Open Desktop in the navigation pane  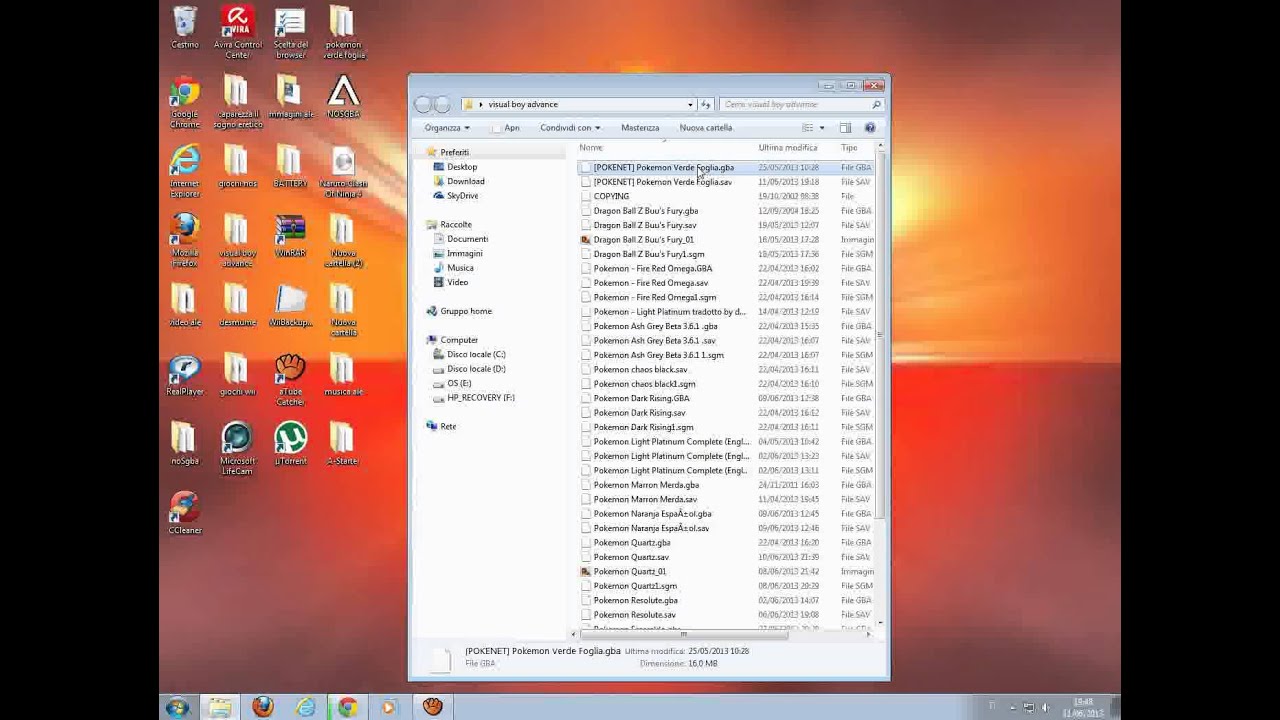pos(461,167)
